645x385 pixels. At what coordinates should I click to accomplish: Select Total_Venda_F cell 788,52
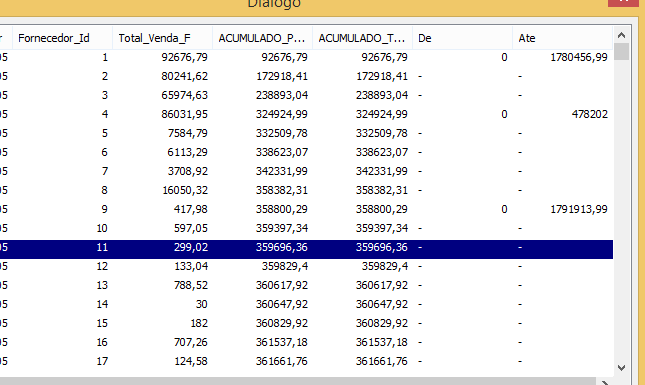pos(191,285)
